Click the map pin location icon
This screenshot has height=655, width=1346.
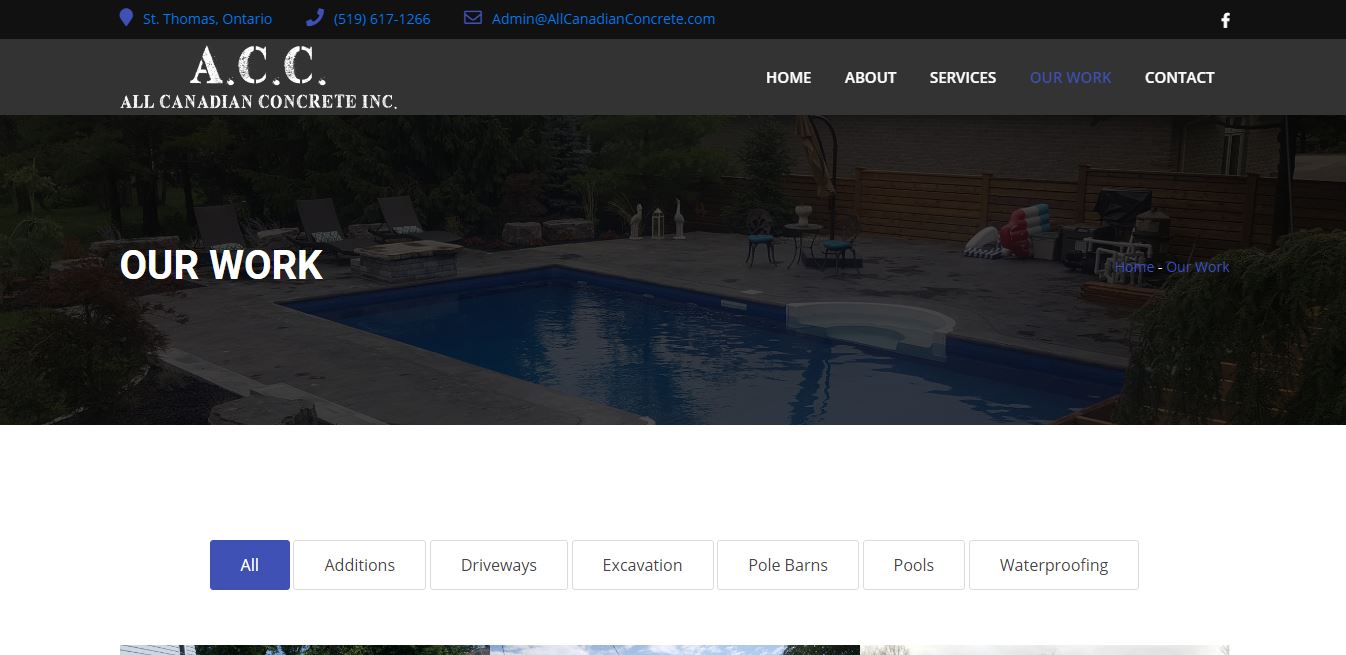tap(126, 18)
